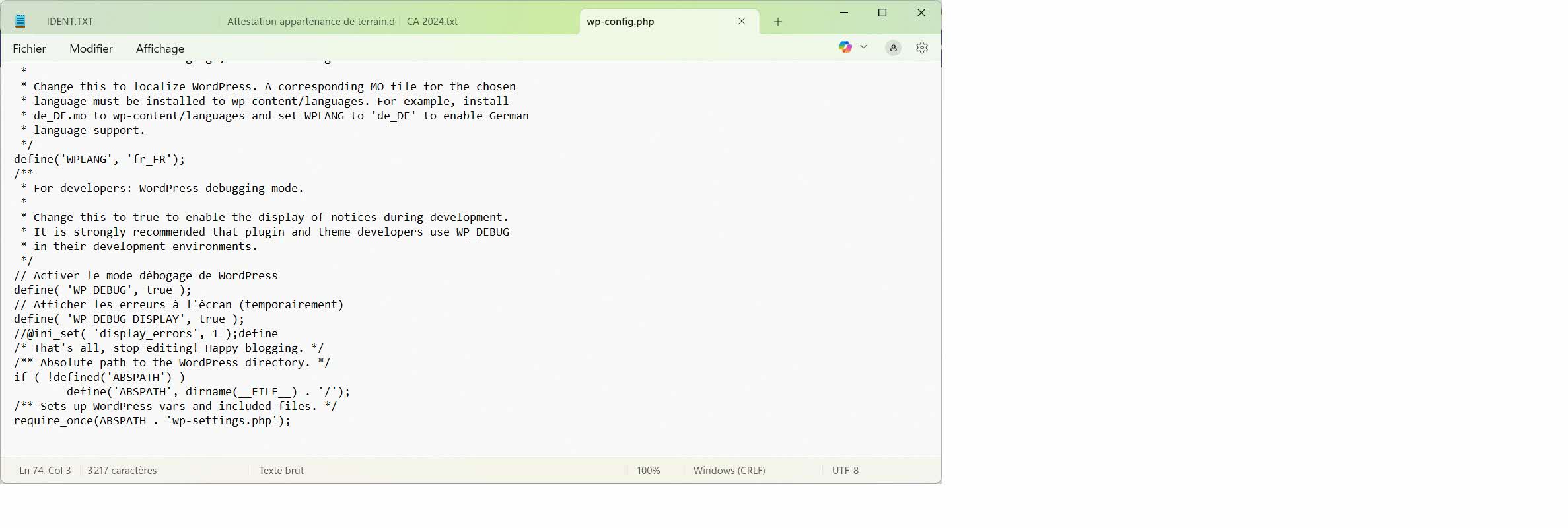
Task: Expand the Copilot dropdown chevron
Action: click(863, 47)
